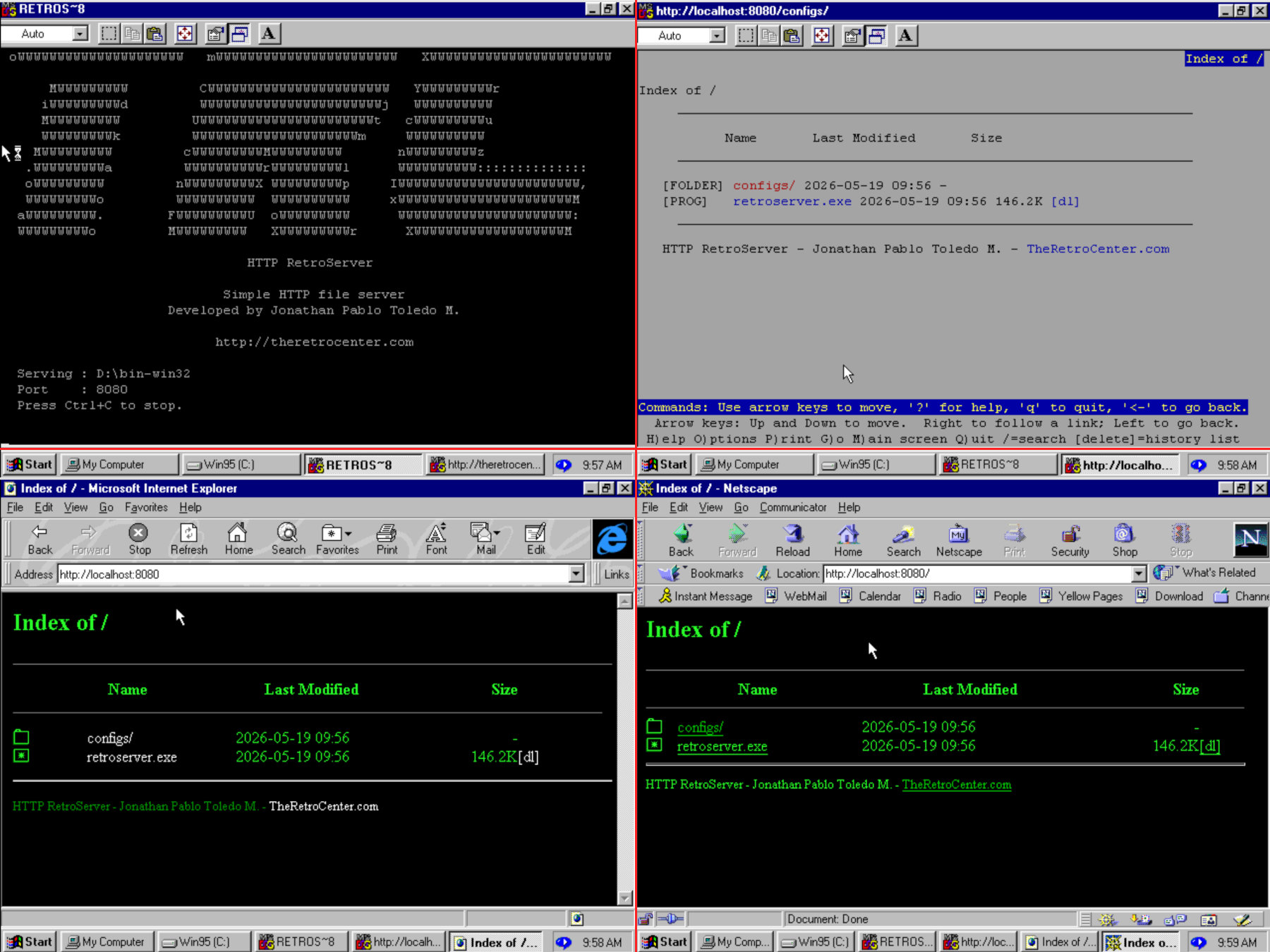Toggle Full screen icon in localhost:8080/configs window
This screenshot has height=952, width=1270.
[822, 35]
